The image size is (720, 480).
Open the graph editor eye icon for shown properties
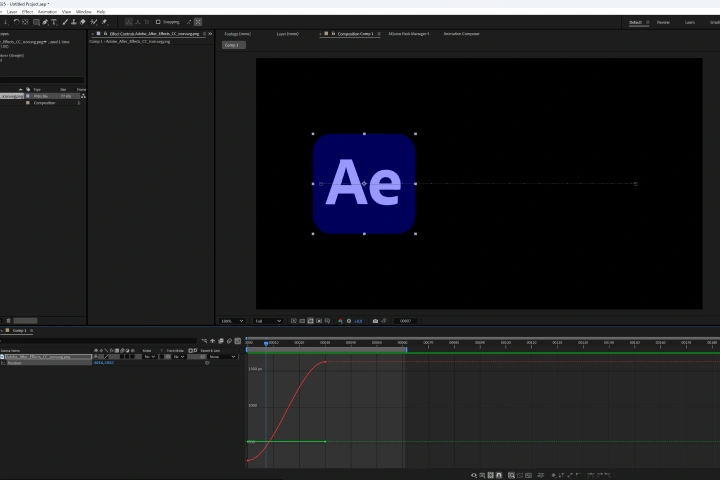(x=473, y=475)
